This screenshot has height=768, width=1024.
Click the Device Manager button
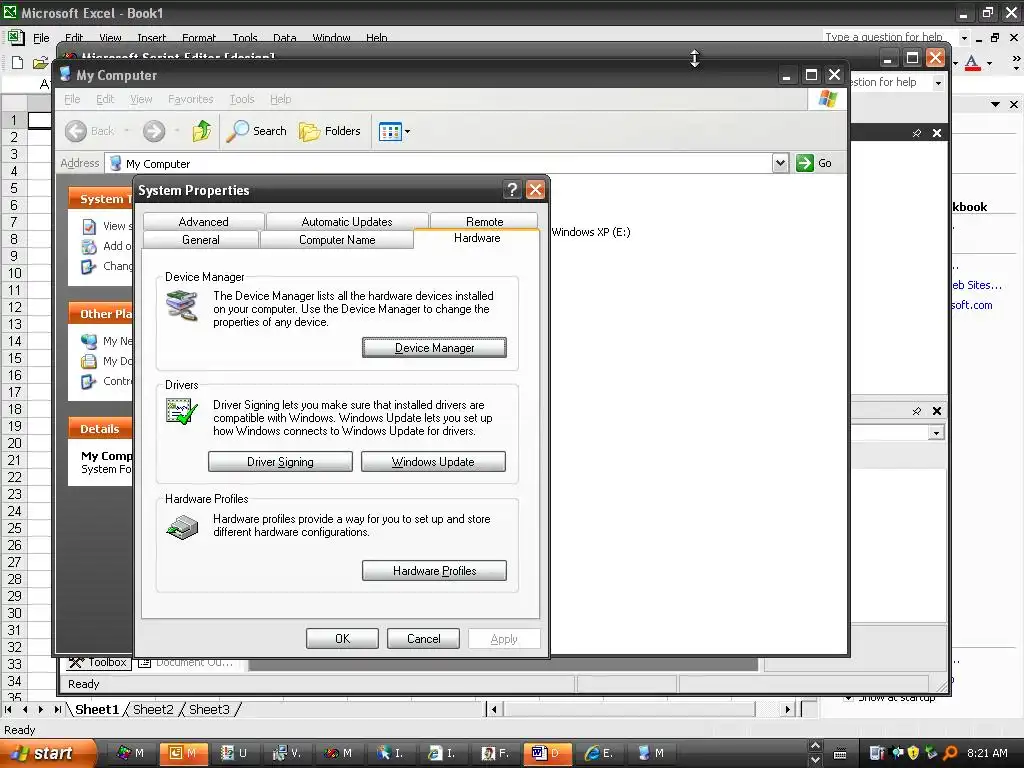tap(434, 348)
